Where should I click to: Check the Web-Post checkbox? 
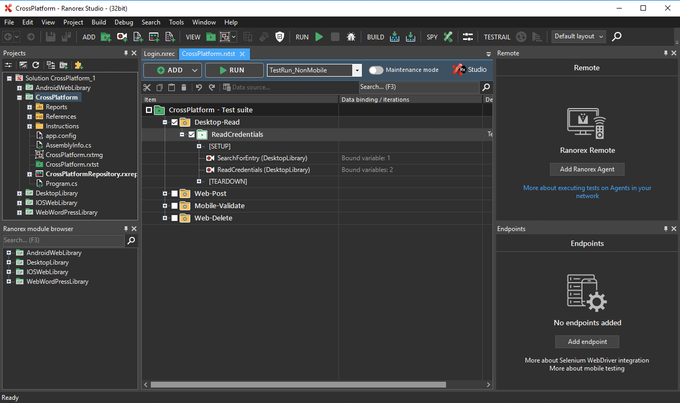(174, 193)
